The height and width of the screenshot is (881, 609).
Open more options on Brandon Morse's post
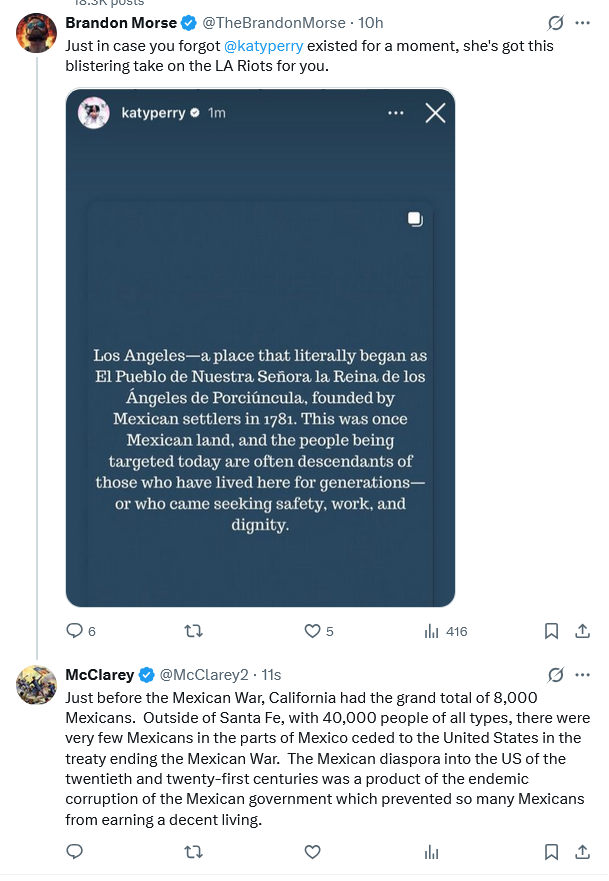click(x=583, y=23)
